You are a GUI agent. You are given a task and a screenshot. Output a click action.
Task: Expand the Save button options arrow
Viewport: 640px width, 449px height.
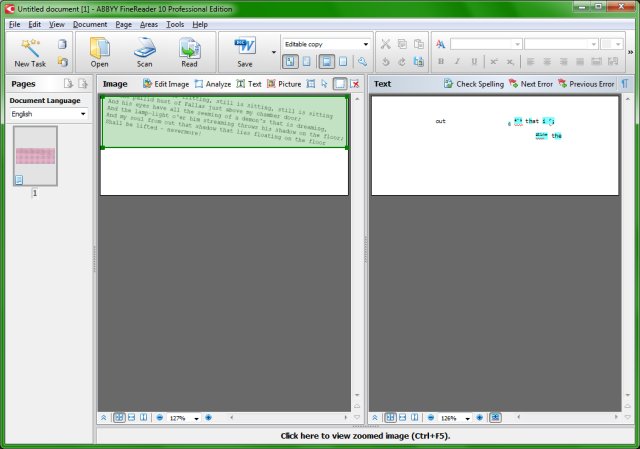(274, 52)
